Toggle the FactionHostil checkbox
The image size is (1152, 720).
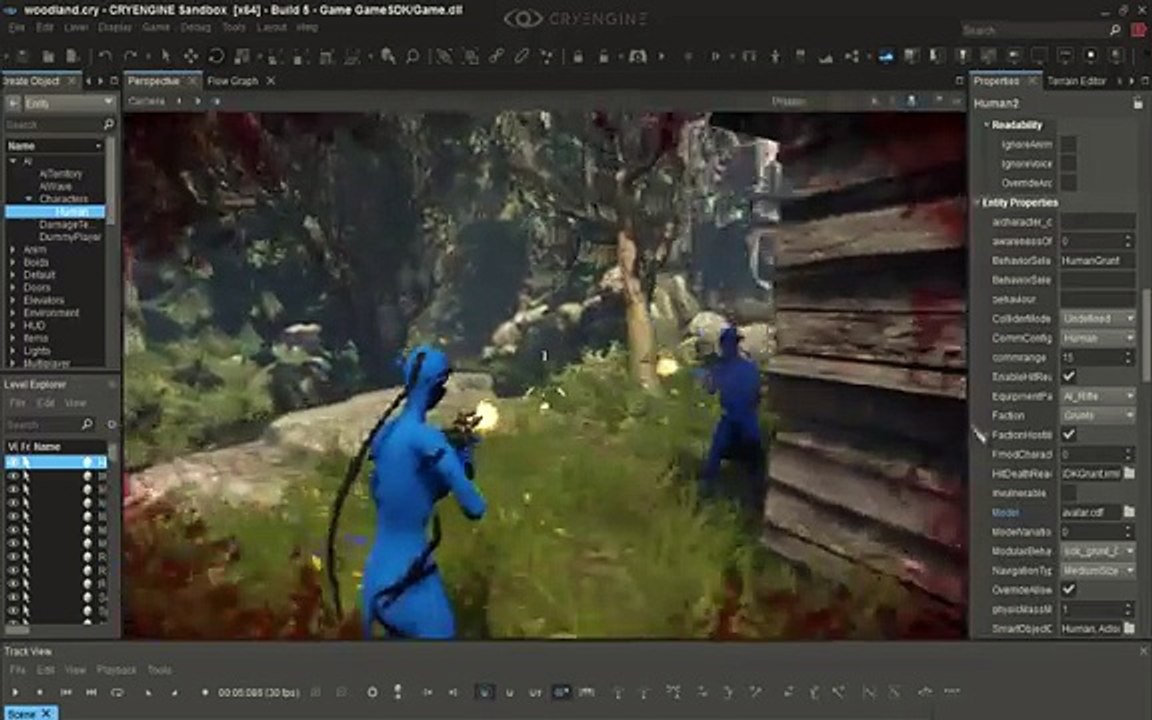click(1069, 434)
